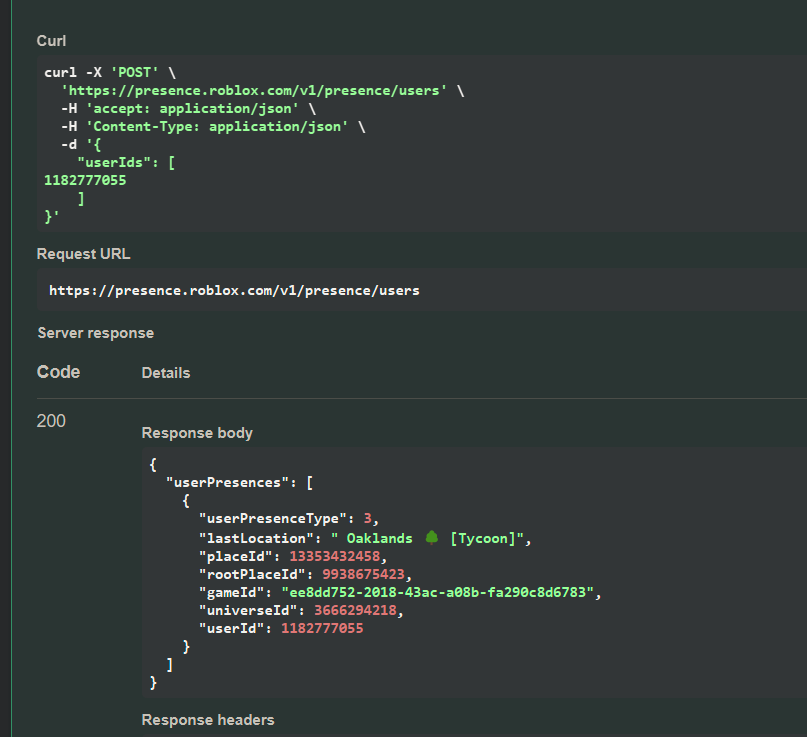This screenshot has height=737, width=807.
Task: Click the 'Content-Type: application/json' header line
Action: point(213,127)
